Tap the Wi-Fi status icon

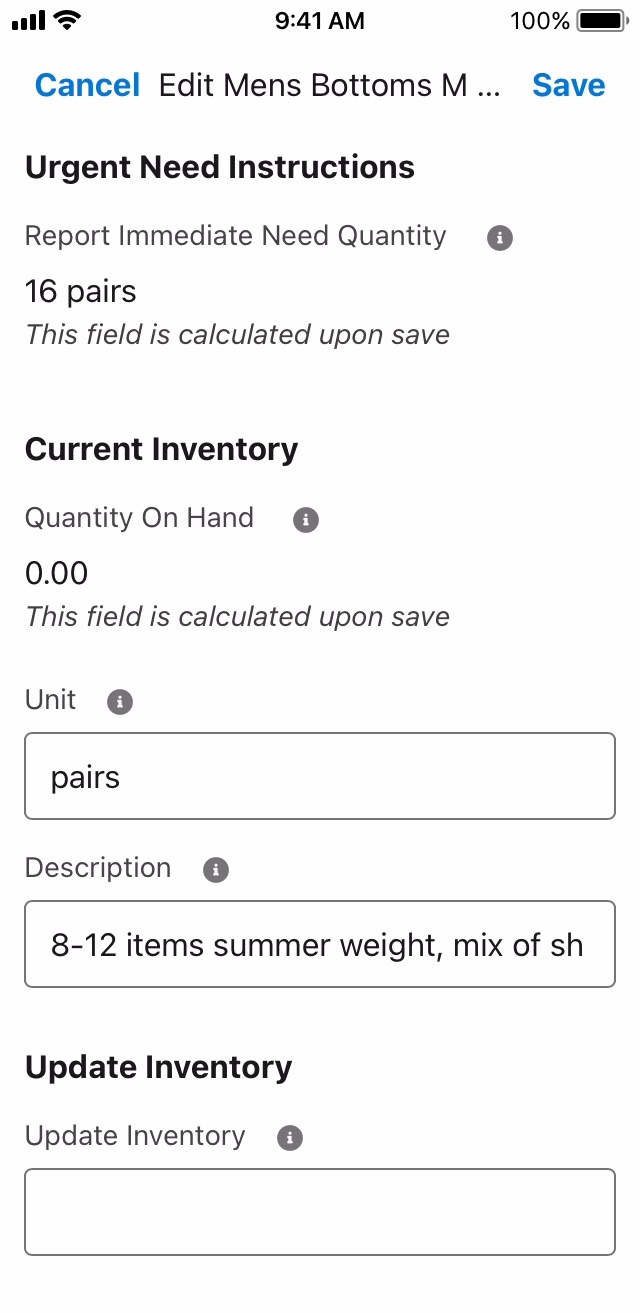coord(69,20)
